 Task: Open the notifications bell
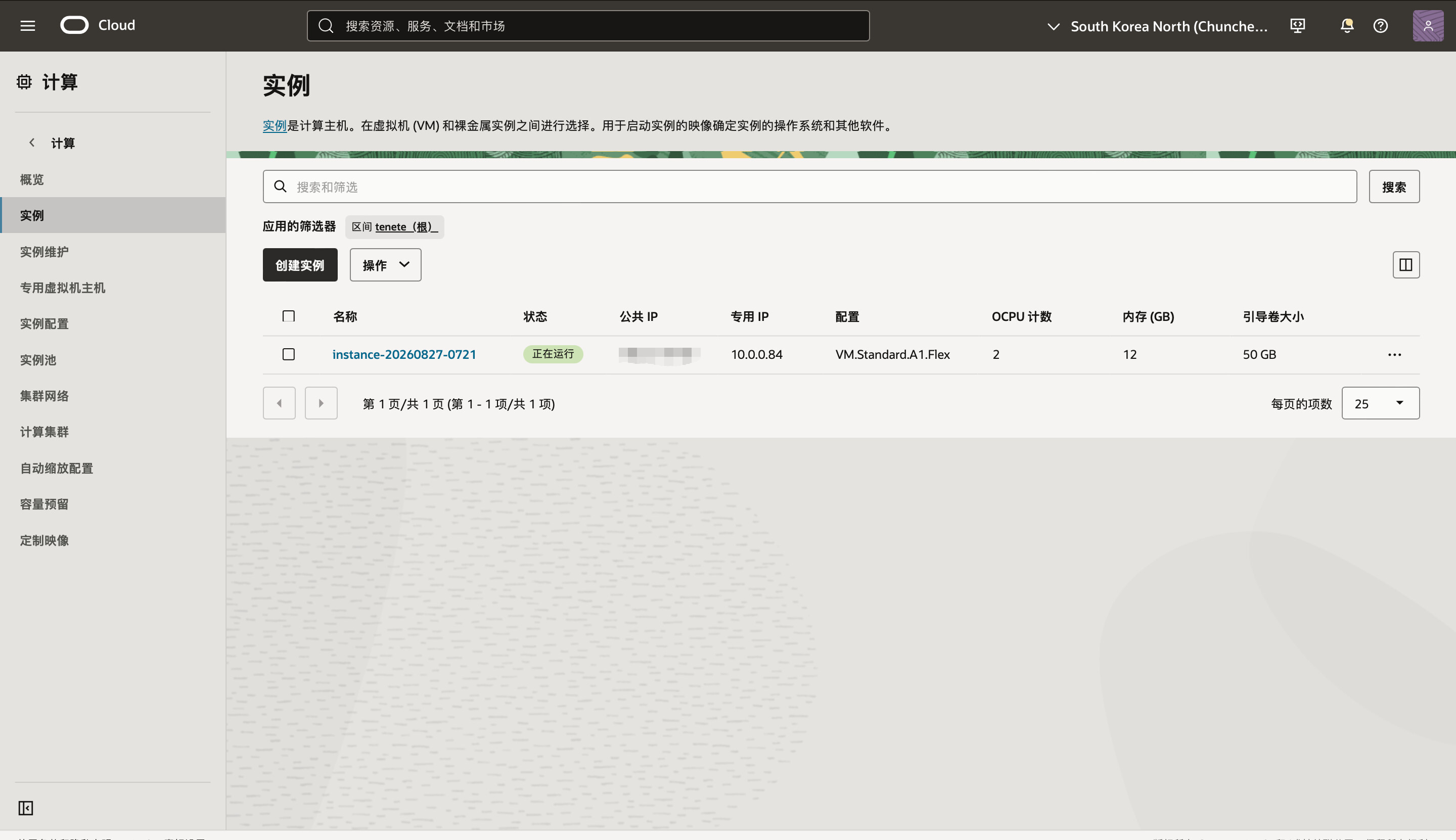1347,26
